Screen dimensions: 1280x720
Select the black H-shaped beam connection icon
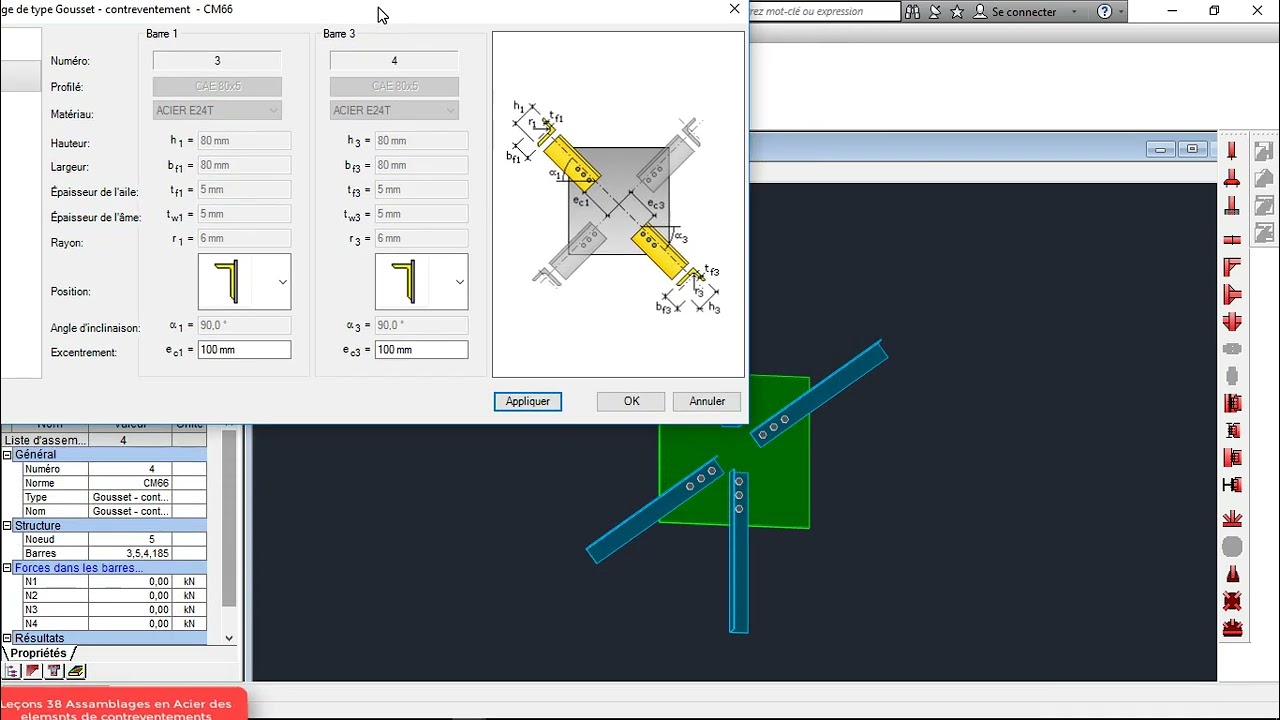[1232, 485]
